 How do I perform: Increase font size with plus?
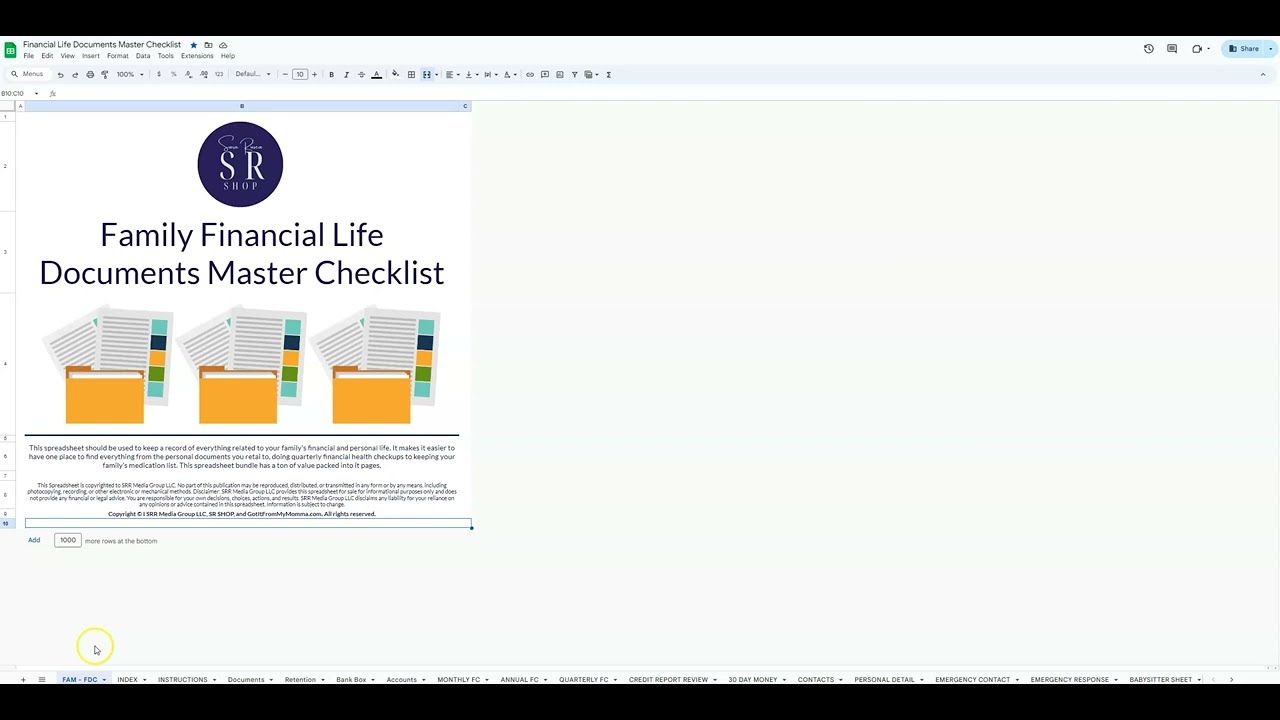(x=314, y=75)
